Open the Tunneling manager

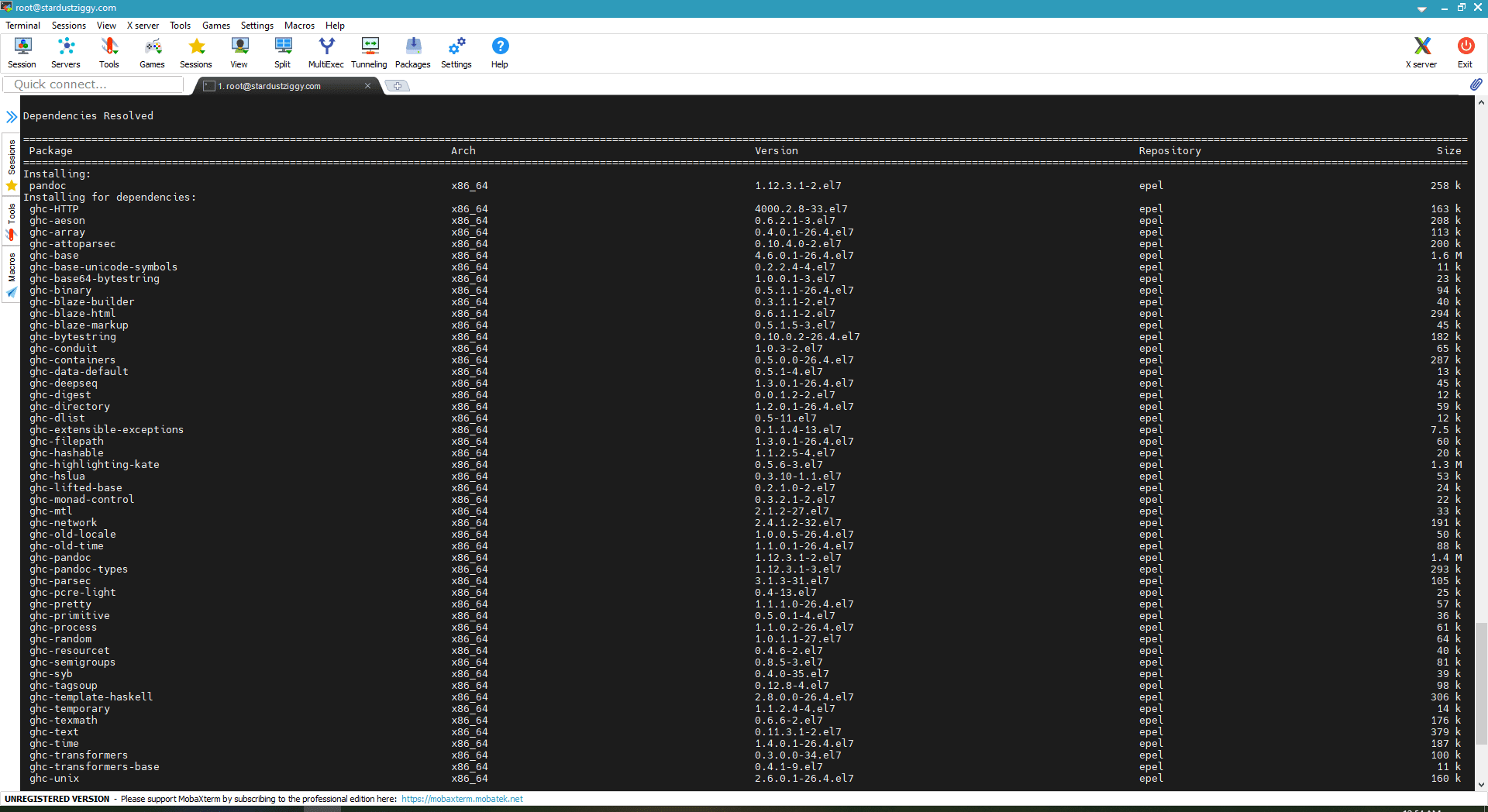click(370, 53)
